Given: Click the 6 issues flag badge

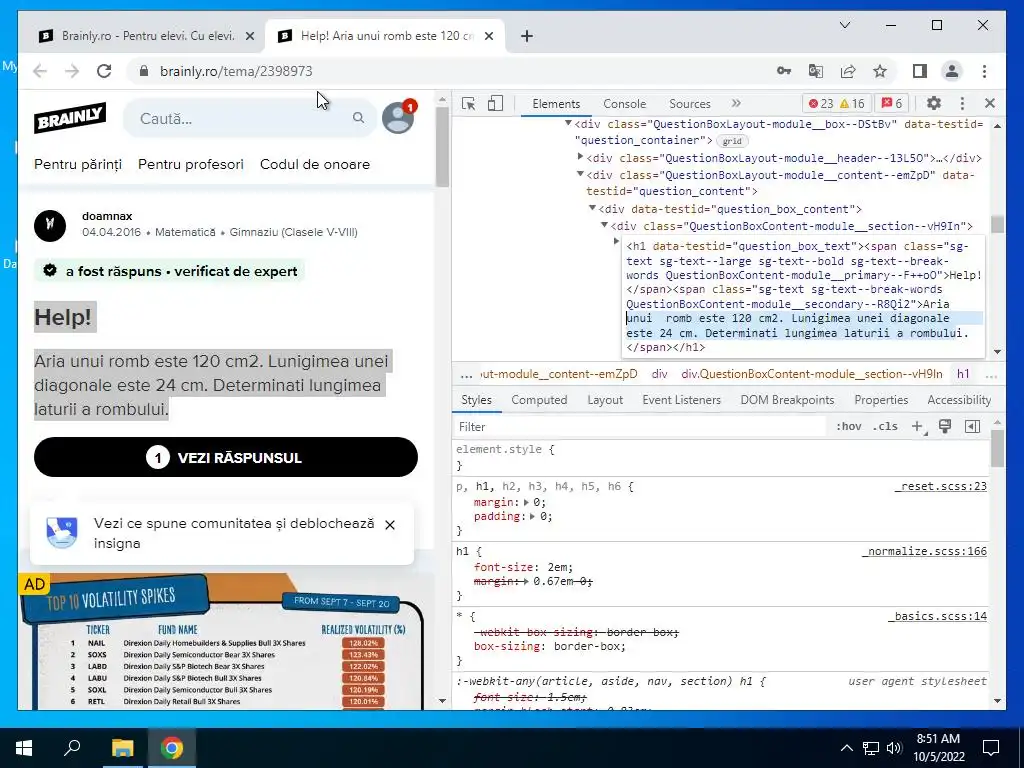Looking at the screenshot, I should pos(892,103).
